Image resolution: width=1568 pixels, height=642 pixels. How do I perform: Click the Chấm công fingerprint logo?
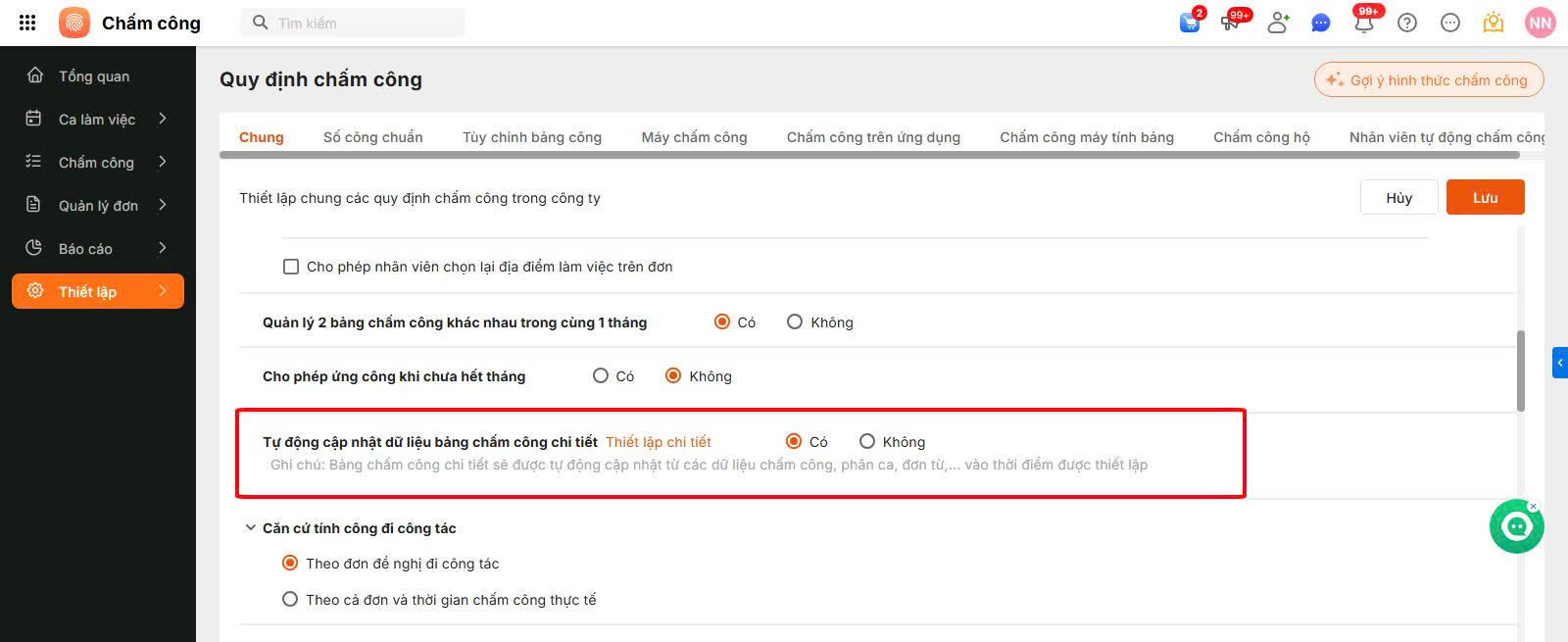coord(74,23)
